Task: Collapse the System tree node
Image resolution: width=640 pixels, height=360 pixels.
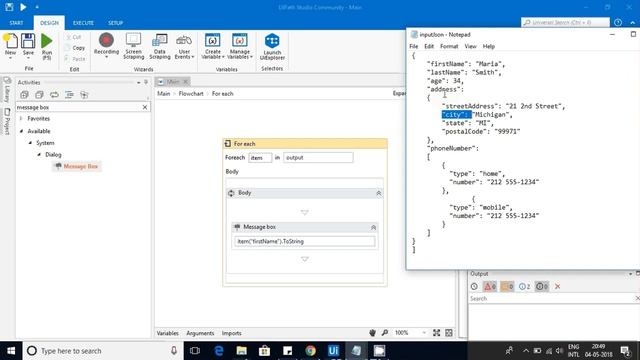Action: (30, 143)
